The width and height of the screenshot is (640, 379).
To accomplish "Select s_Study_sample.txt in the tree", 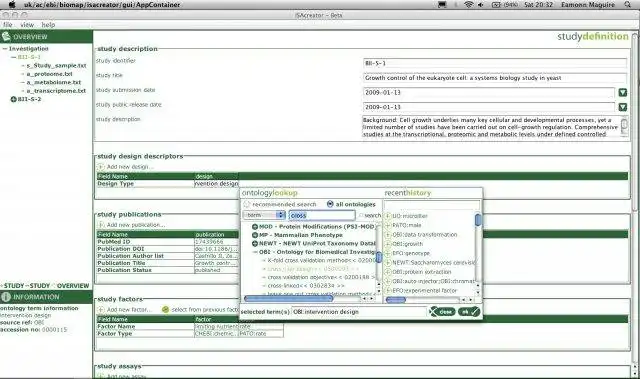I will tap(56, 65).
